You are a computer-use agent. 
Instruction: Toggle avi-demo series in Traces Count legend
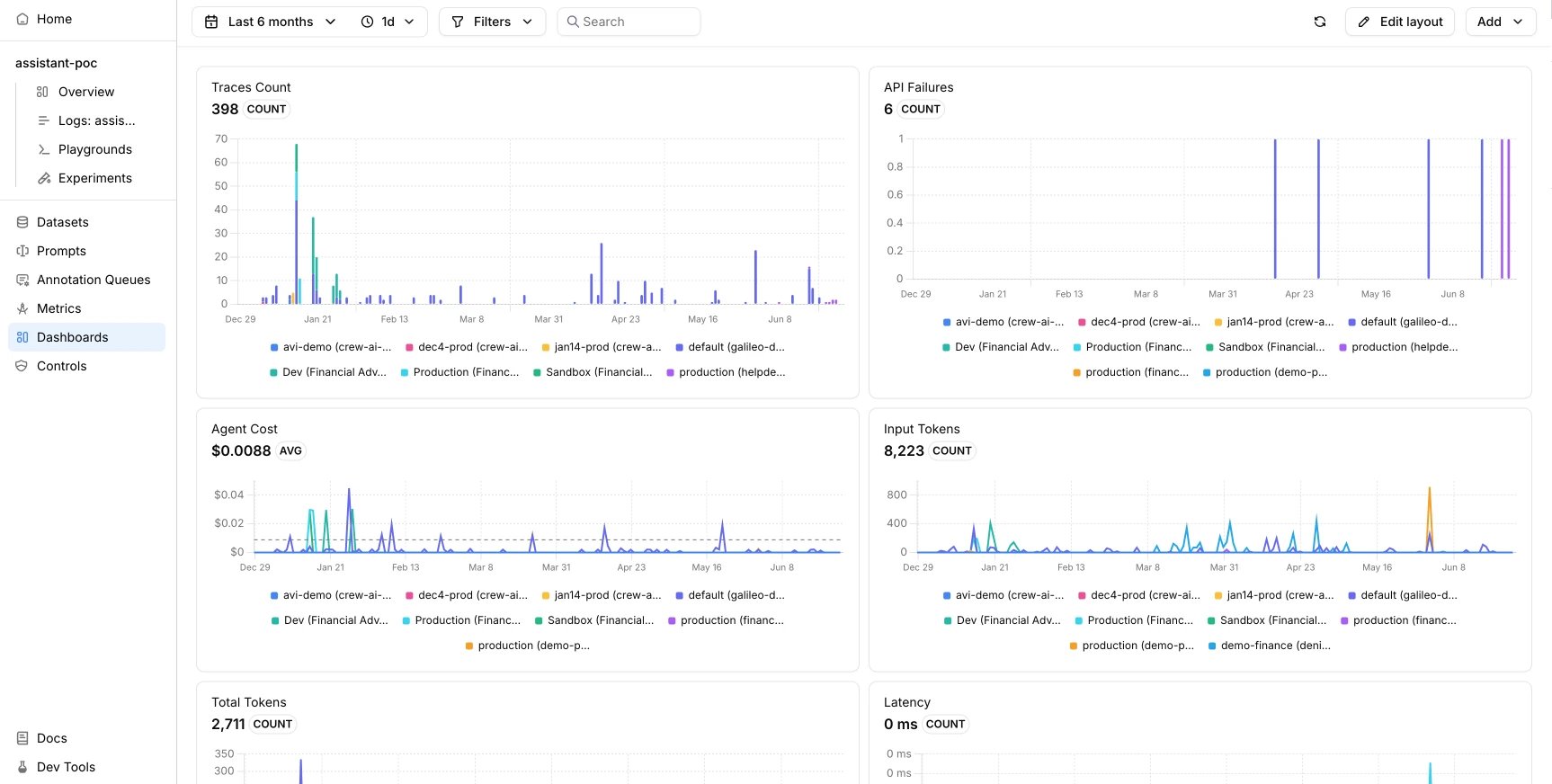pyautogui.click(x=331, y=347)
